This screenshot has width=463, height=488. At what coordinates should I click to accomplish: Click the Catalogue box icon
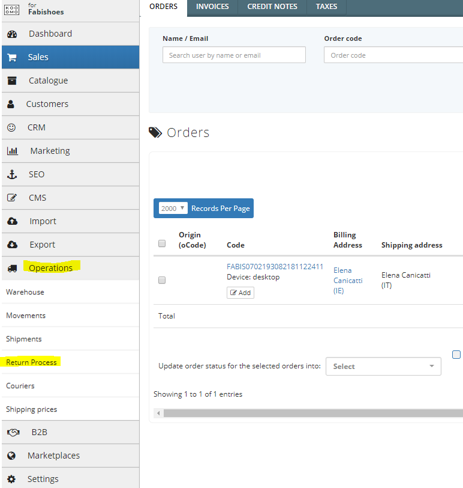coord(12,81)
